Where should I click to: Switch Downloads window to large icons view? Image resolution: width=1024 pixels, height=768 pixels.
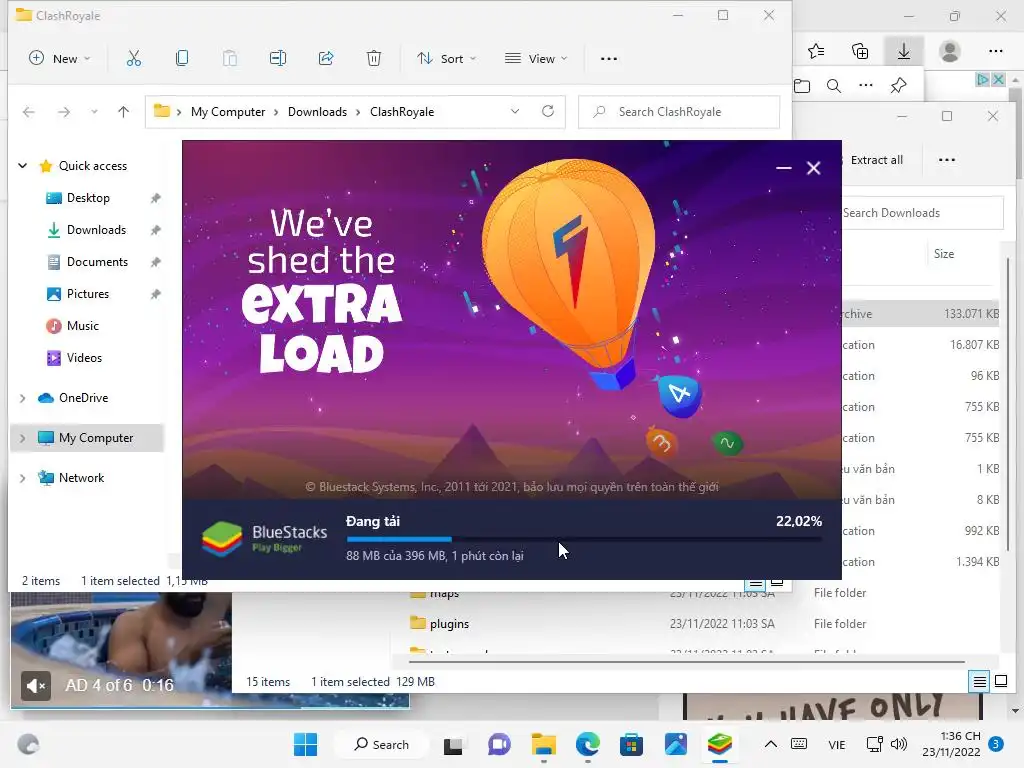pos(1000,682)
